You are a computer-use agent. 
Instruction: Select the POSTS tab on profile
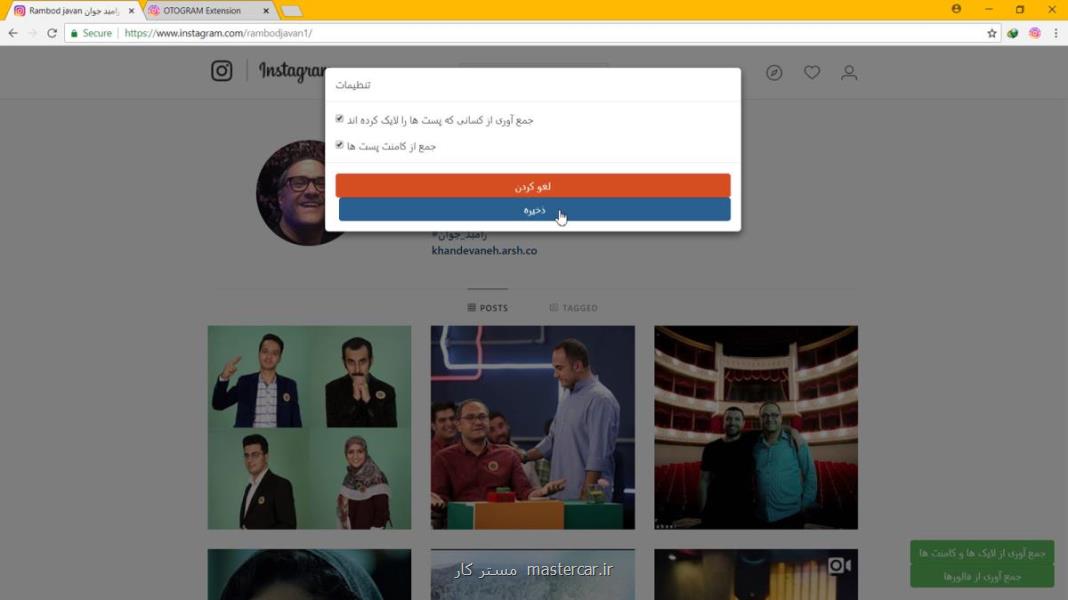pyautogui.click(x=488, y=308)
